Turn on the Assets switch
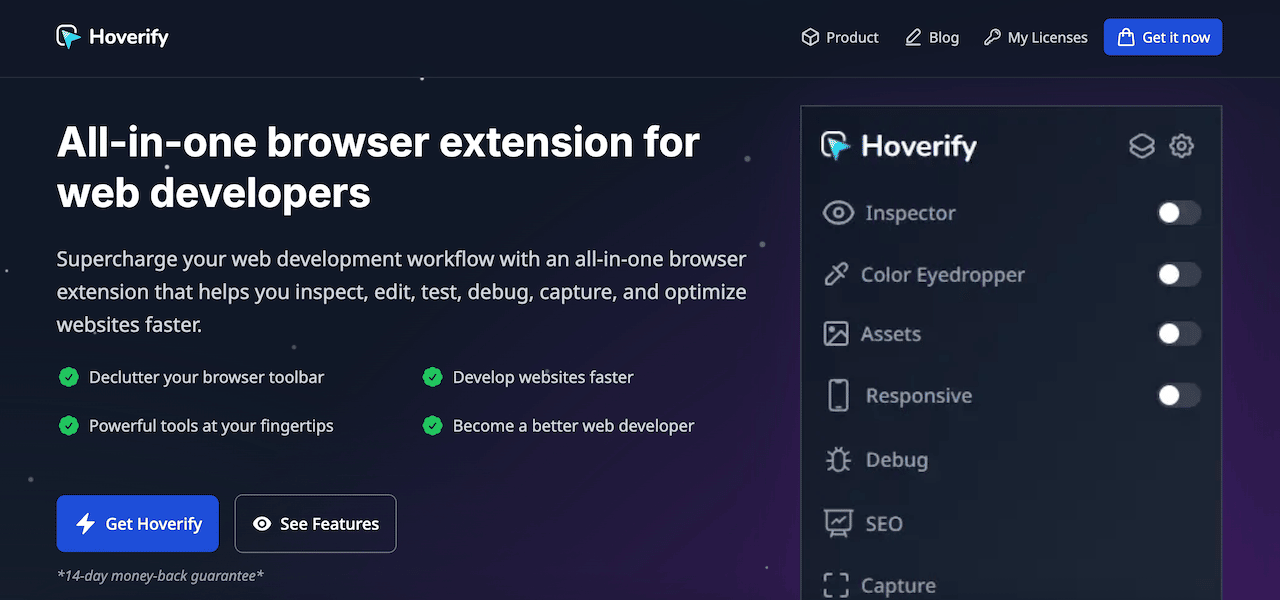 1179,334
